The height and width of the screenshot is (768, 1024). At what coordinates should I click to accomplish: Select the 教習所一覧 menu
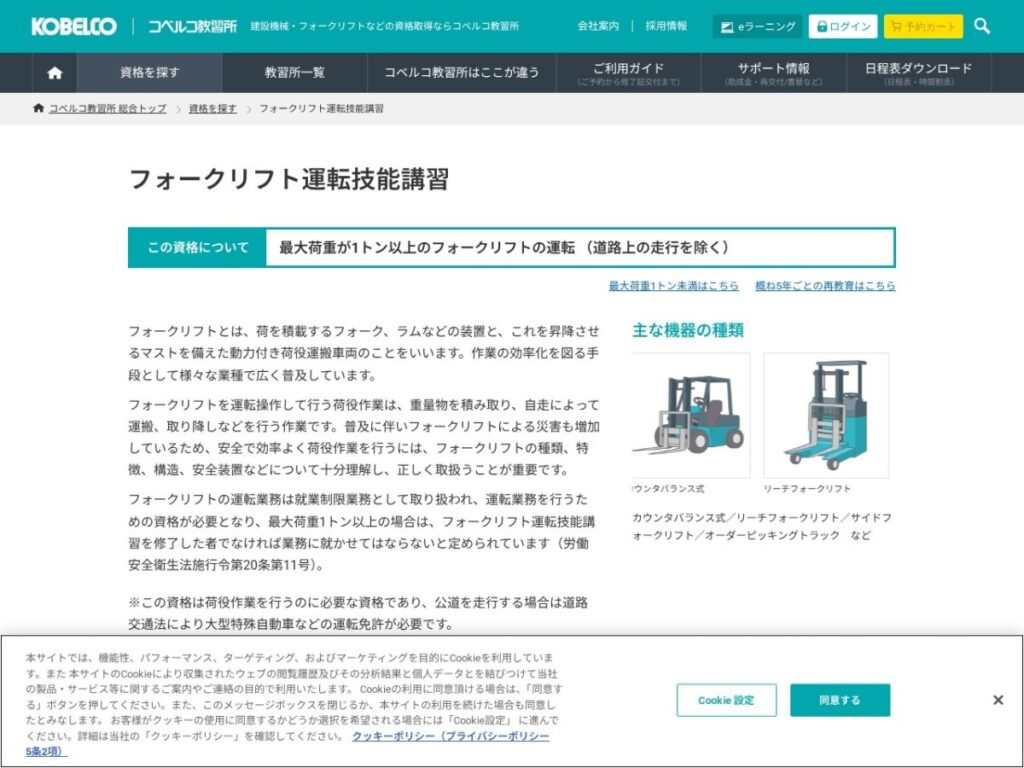tap(295, 72)
